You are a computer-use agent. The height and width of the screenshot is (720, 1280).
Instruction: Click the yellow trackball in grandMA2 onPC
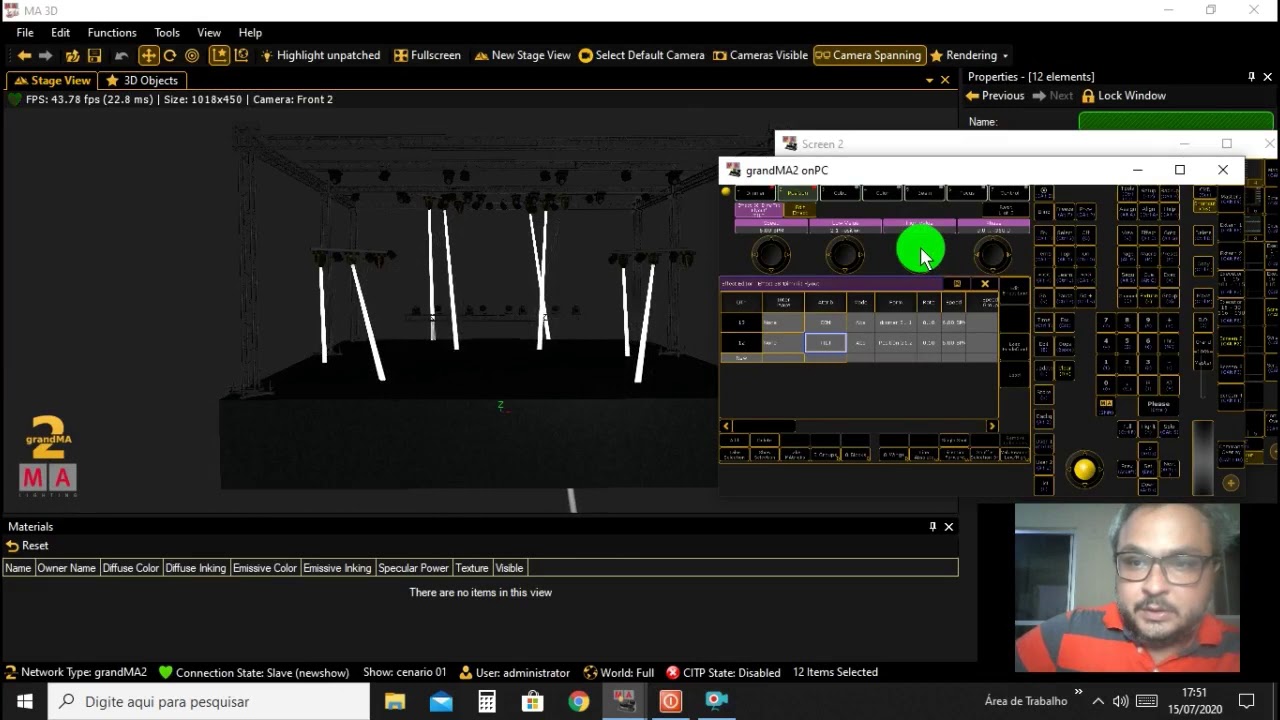(1084, 469)
